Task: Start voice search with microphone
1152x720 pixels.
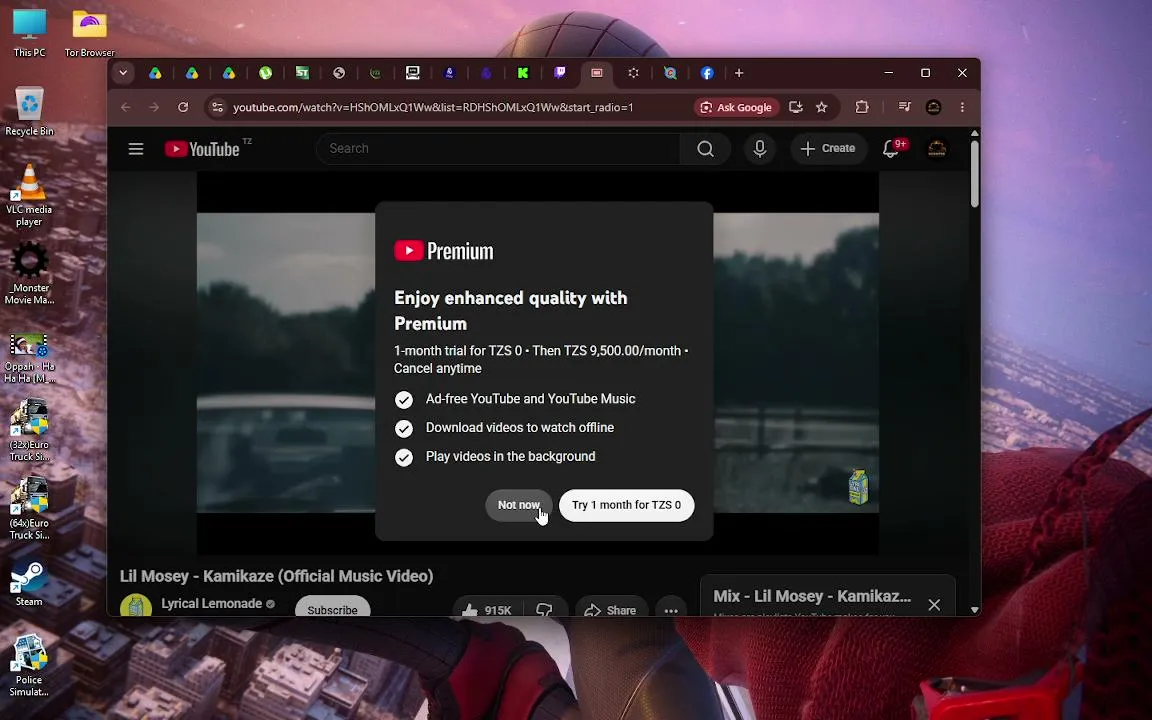Action: (760, 149)
